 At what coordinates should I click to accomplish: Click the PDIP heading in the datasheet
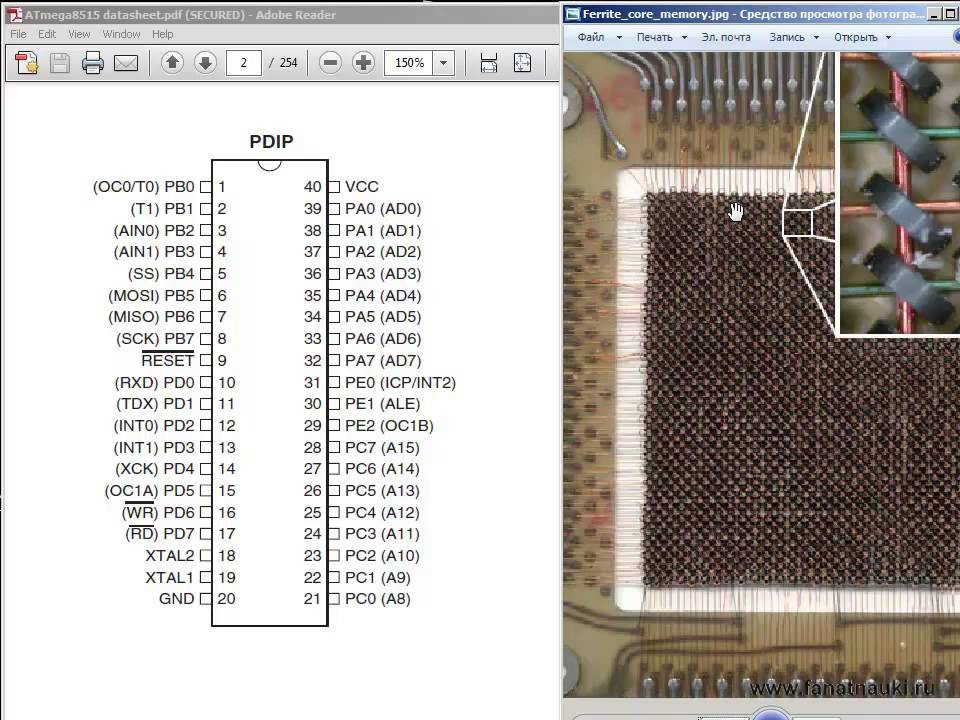point(271,141)
